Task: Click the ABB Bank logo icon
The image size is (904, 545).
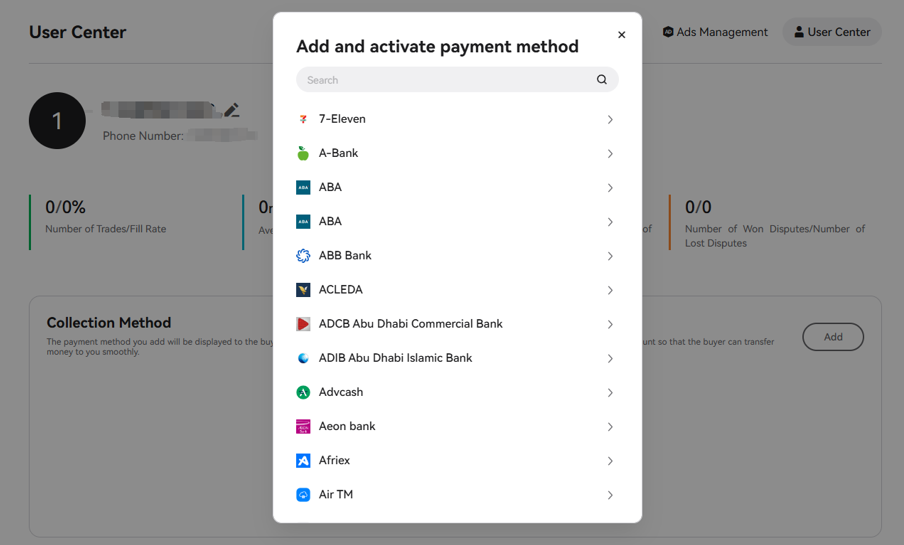Action: (303, 255)
